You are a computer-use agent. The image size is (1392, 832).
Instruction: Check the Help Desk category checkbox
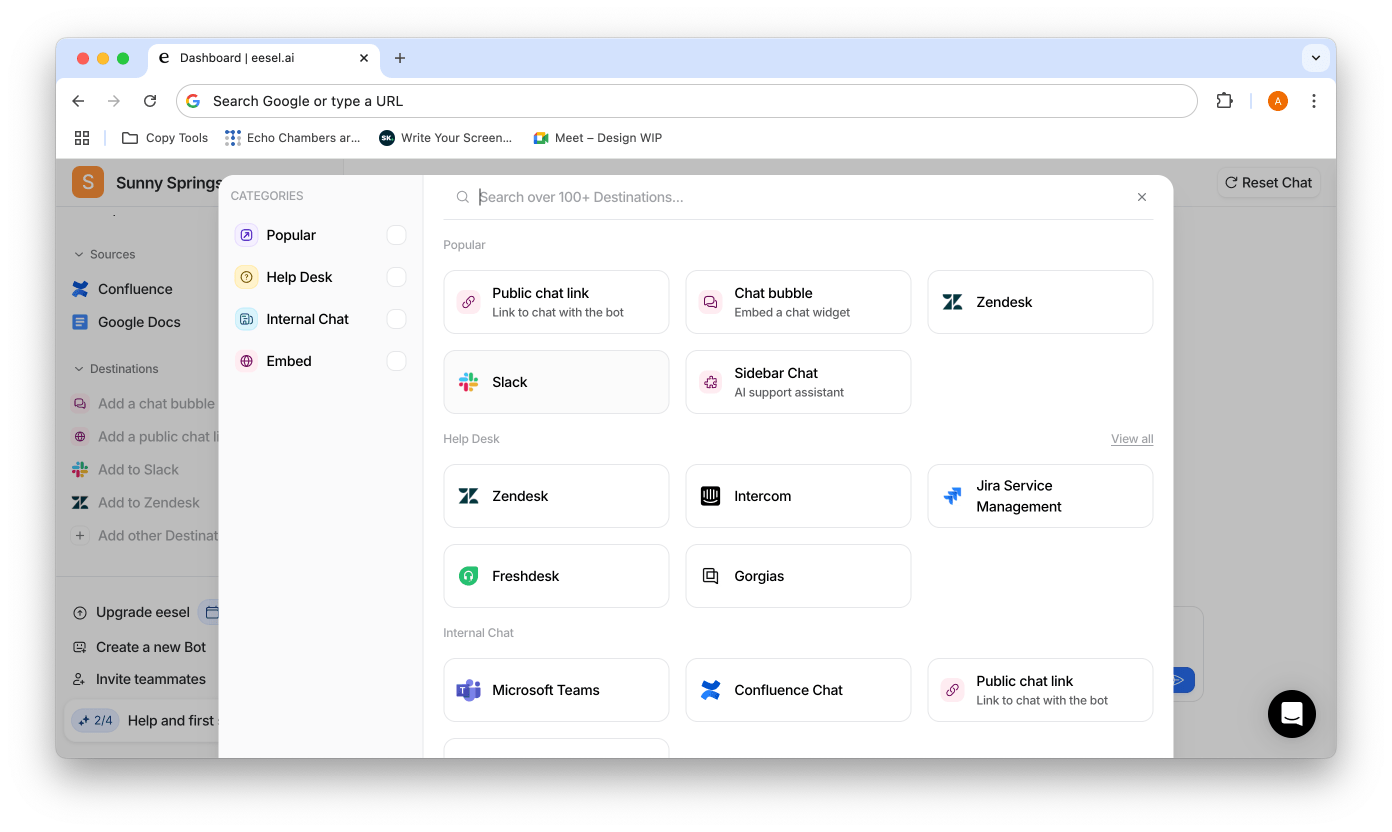pyautogui.click(x=397, y=277)
